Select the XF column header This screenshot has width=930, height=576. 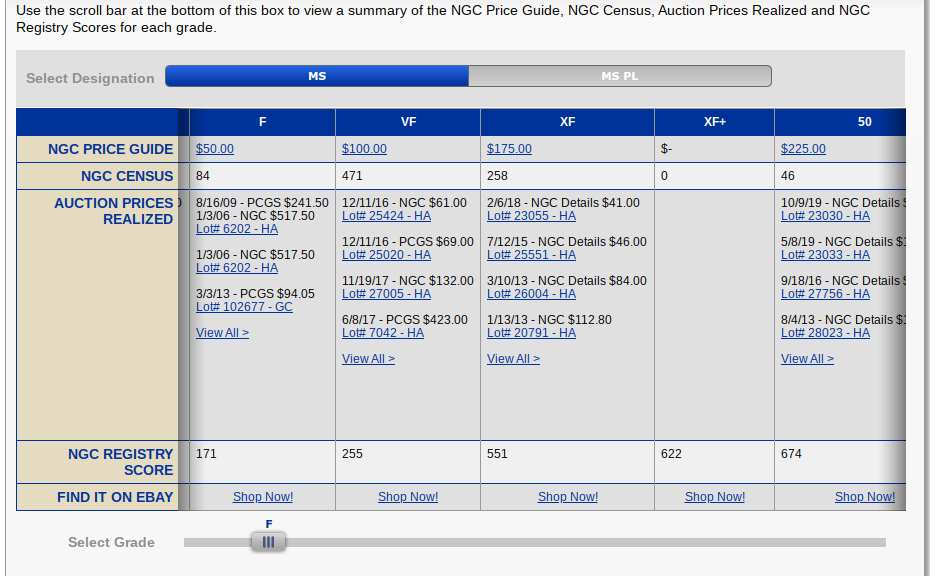click(x=567, y=122)
